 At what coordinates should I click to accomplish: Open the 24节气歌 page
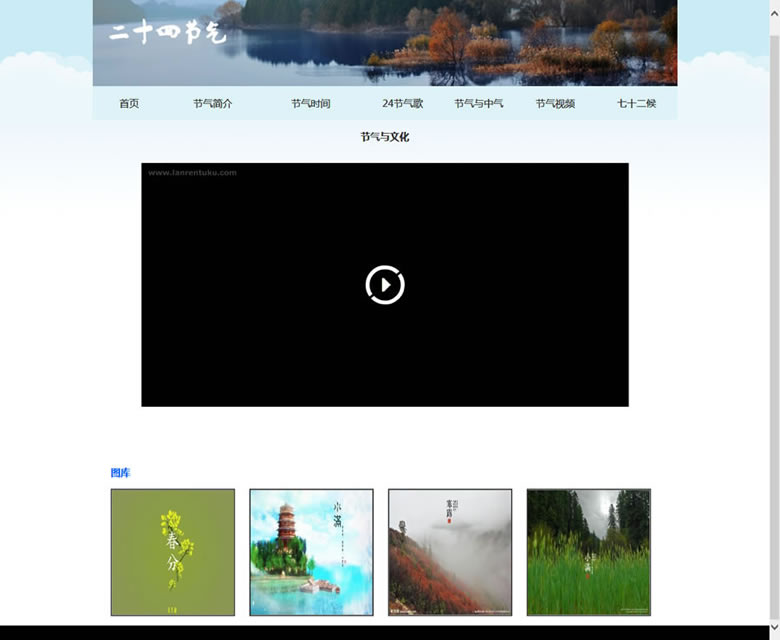click(402, 104)
